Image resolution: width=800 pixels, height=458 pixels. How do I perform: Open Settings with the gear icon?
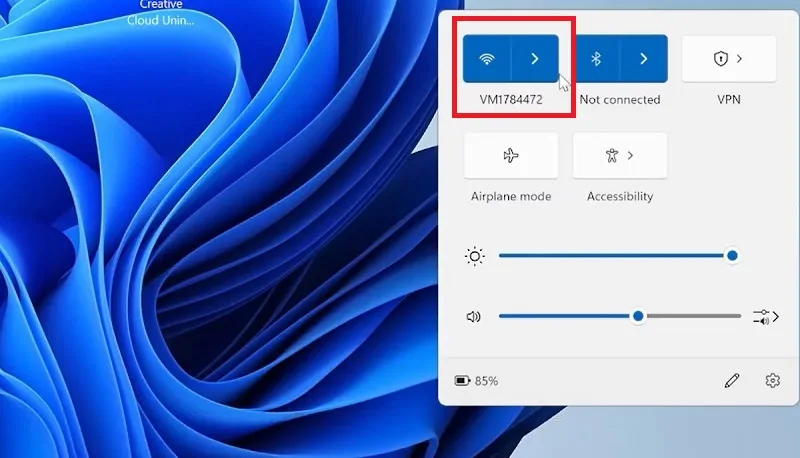[x=772, y=380]
